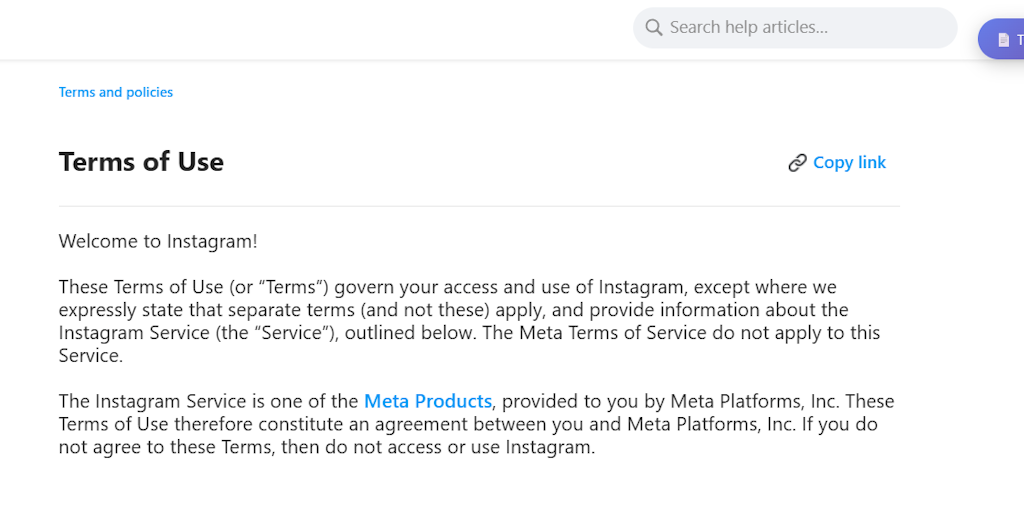Click the magnifying glass search icon
This screenshot has height=512, width=1024.
[x=654, y=27]
